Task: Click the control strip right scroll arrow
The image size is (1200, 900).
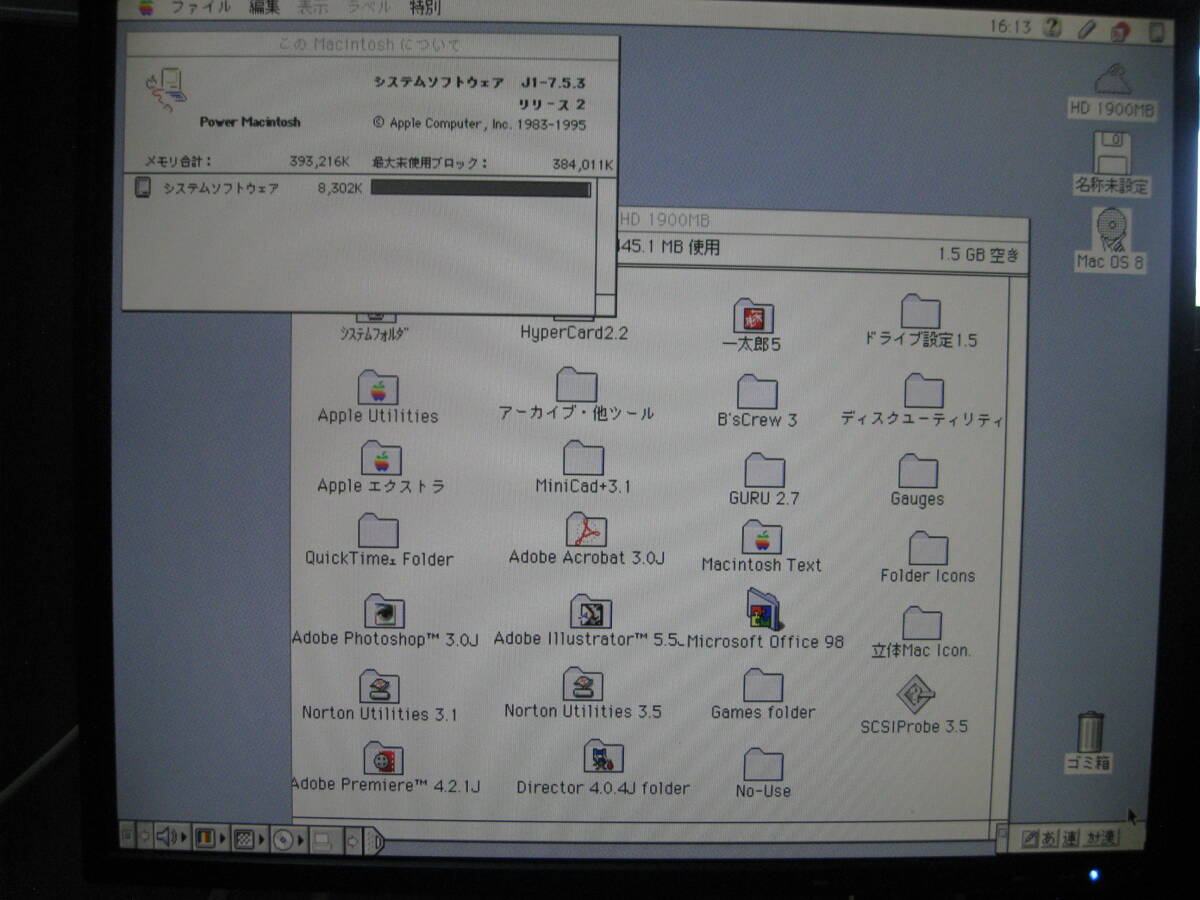Action: pos(352,841)
